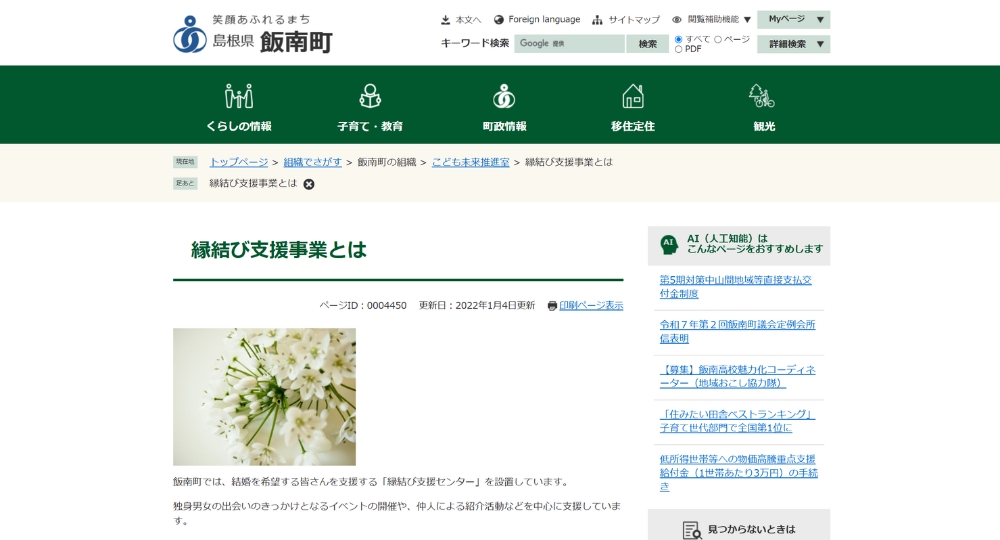Click the 子育て・教育 icon
Viewport: 1000px width, 540px height.
point(370,96)
